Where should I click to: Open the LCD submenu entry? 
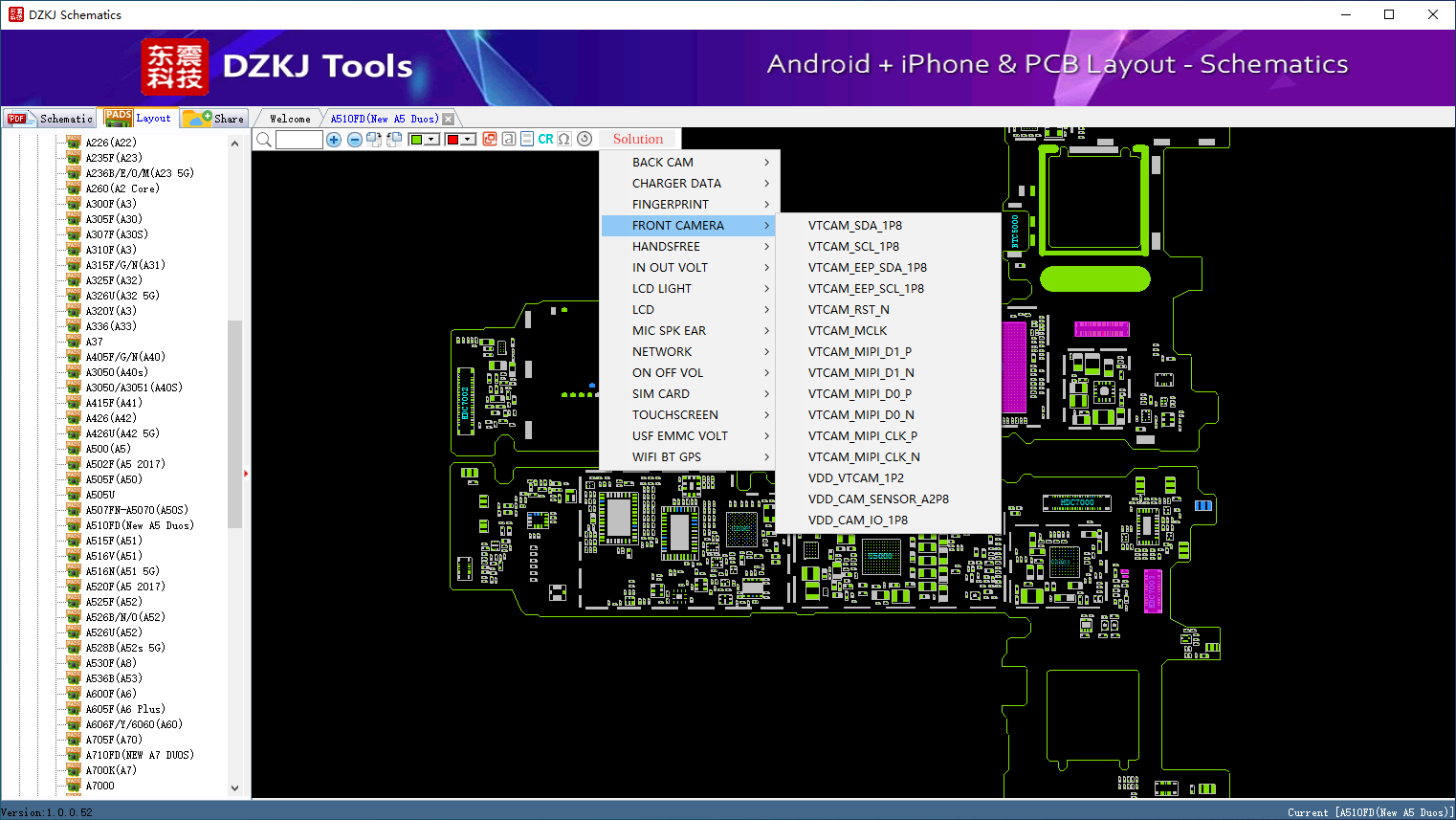(x=691, y=310)
